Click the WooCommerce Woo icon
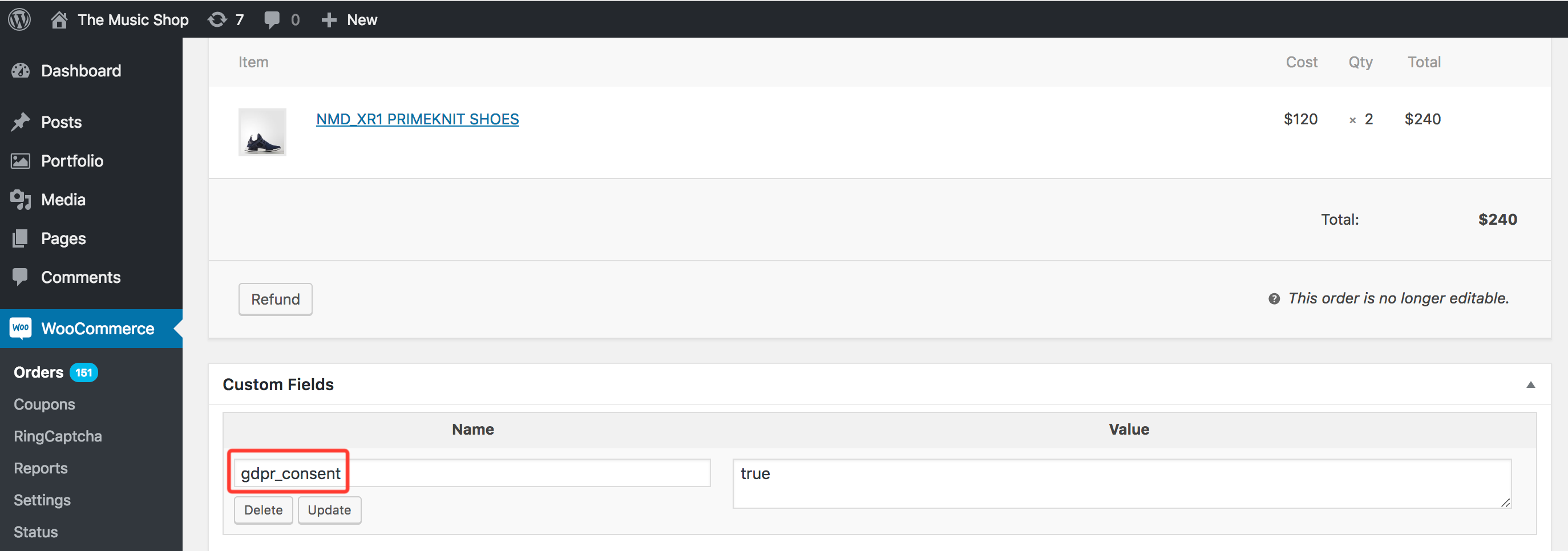This screenshot has width=1568, height=551. pyautogui.click(x=21, y=328)
